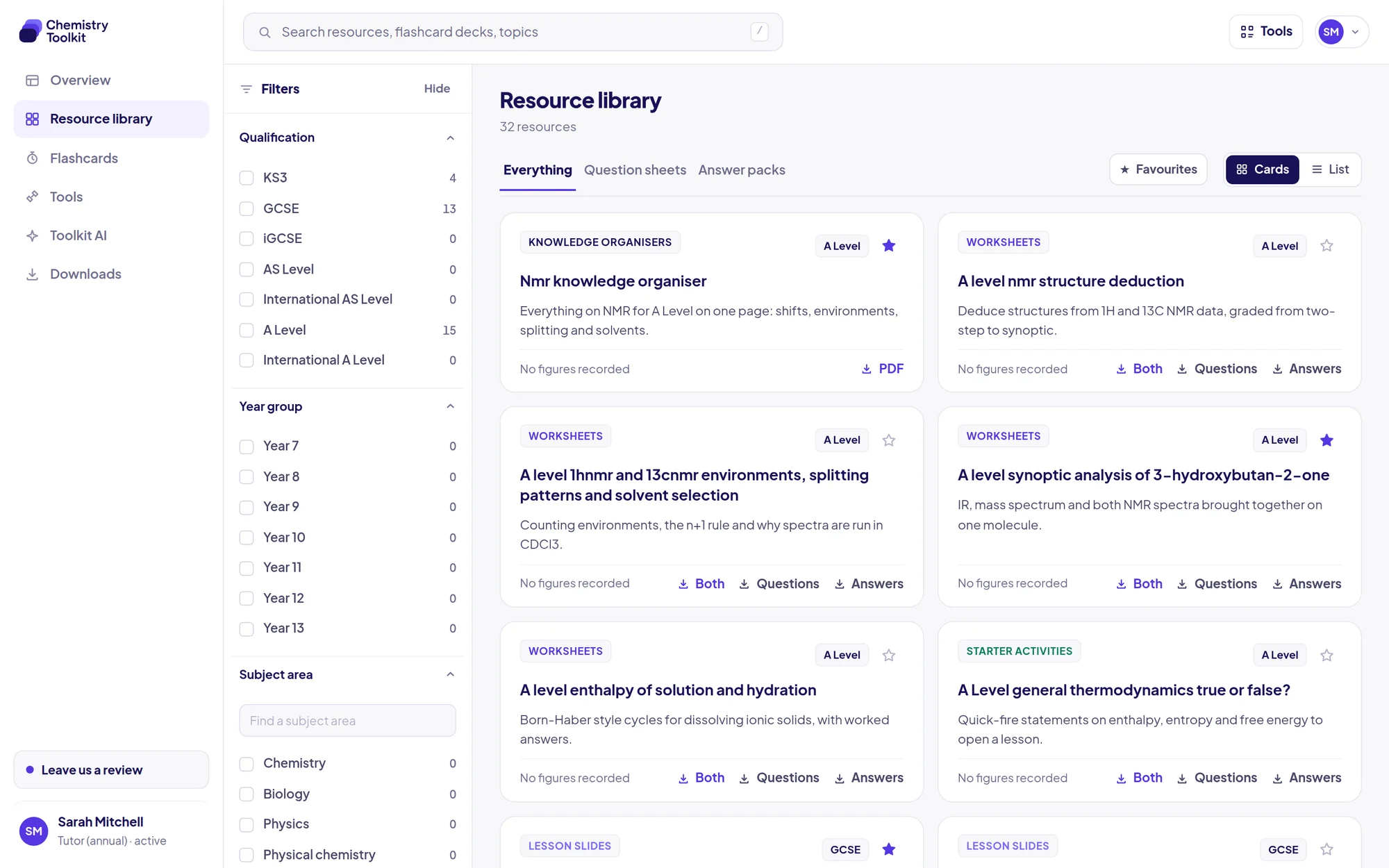This screenshot has height=868, width=1389.
Task: Download the Nmr knowledge organiser PDF
Action: pos(883,369)
